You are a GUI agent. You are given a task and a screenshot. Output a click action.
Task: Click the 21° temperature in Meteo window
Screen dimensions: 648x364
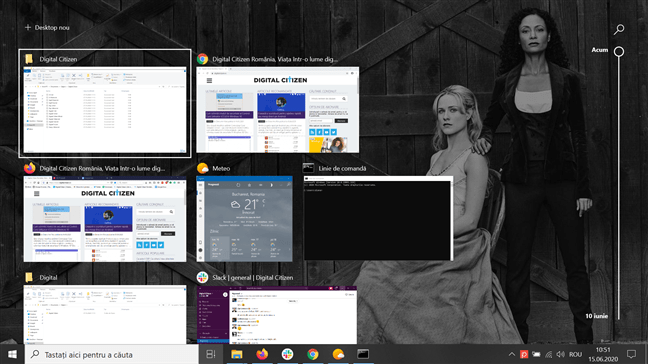pyautogui.click(x=251, y=204)
